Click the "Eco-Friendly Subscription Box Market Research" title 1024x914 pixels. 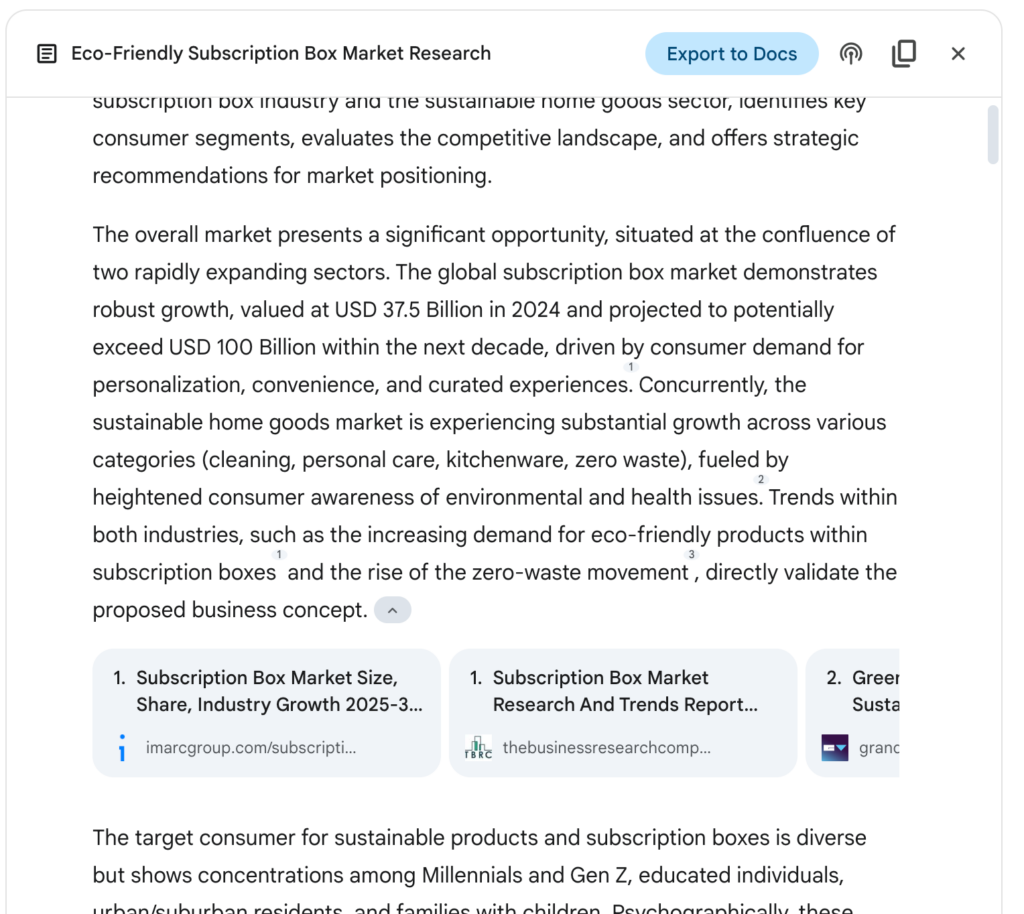pyautogui.click(x=281, y=54)
